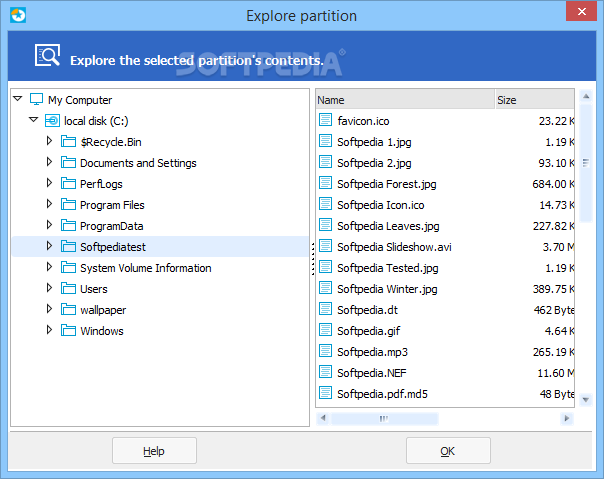Close the Explore partition dialog
604x479 pixels.
pos(581,12)
